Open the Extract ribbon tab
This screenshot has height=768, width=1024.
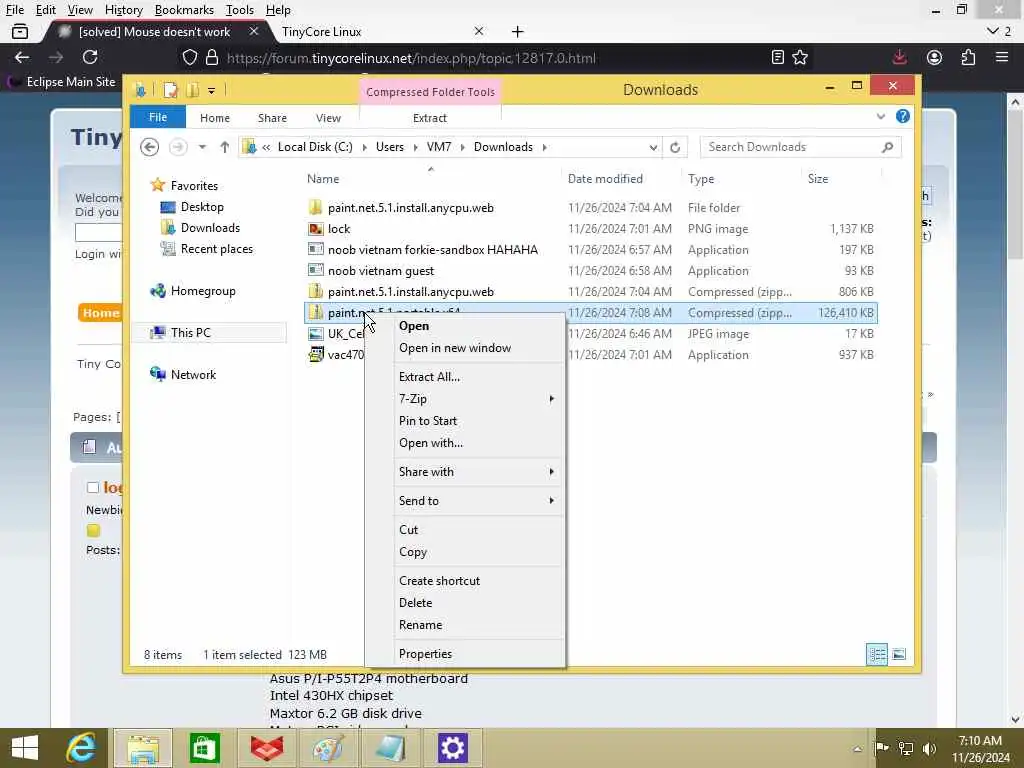[430, 118]
